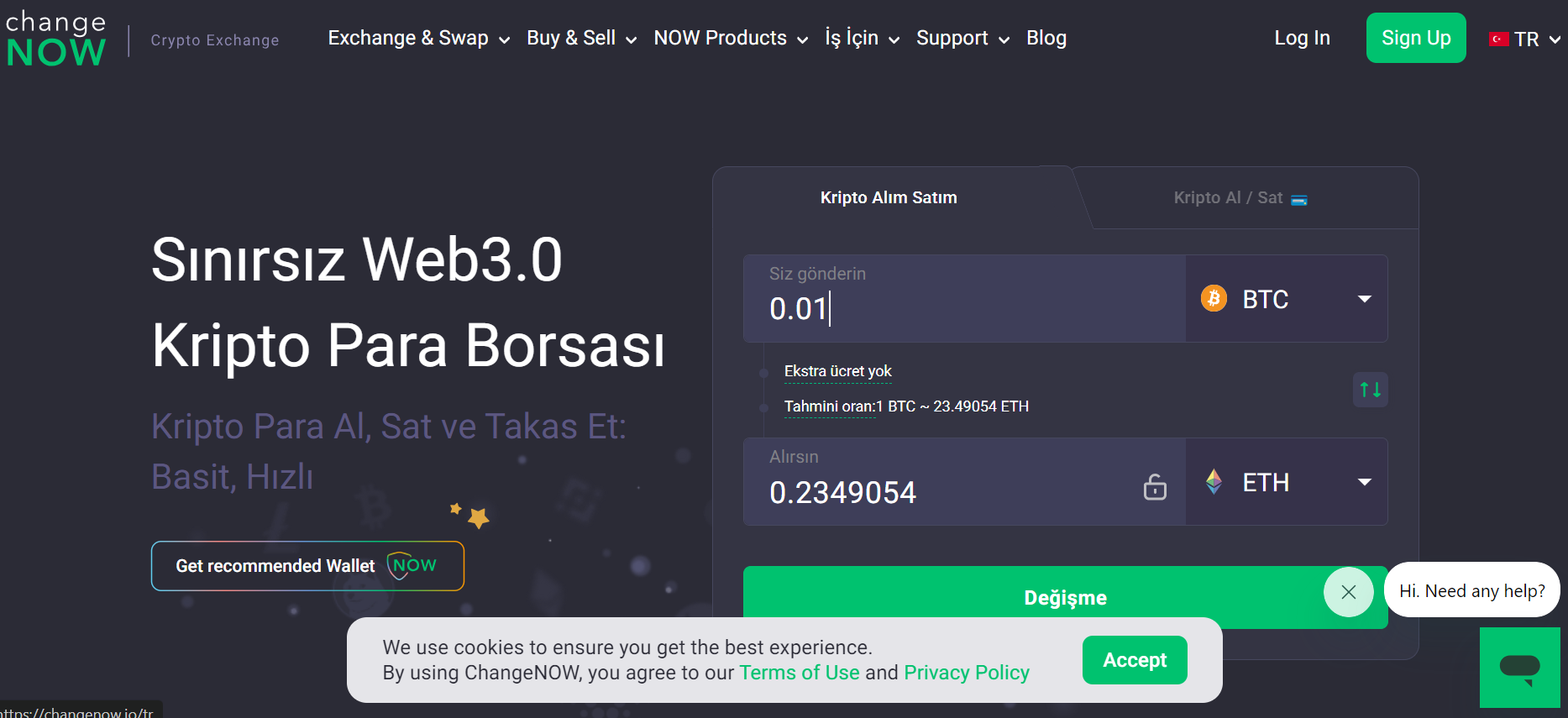Click the Log In link
The width and height of the screenshot is (1568, 718).
coord(1302,38)
